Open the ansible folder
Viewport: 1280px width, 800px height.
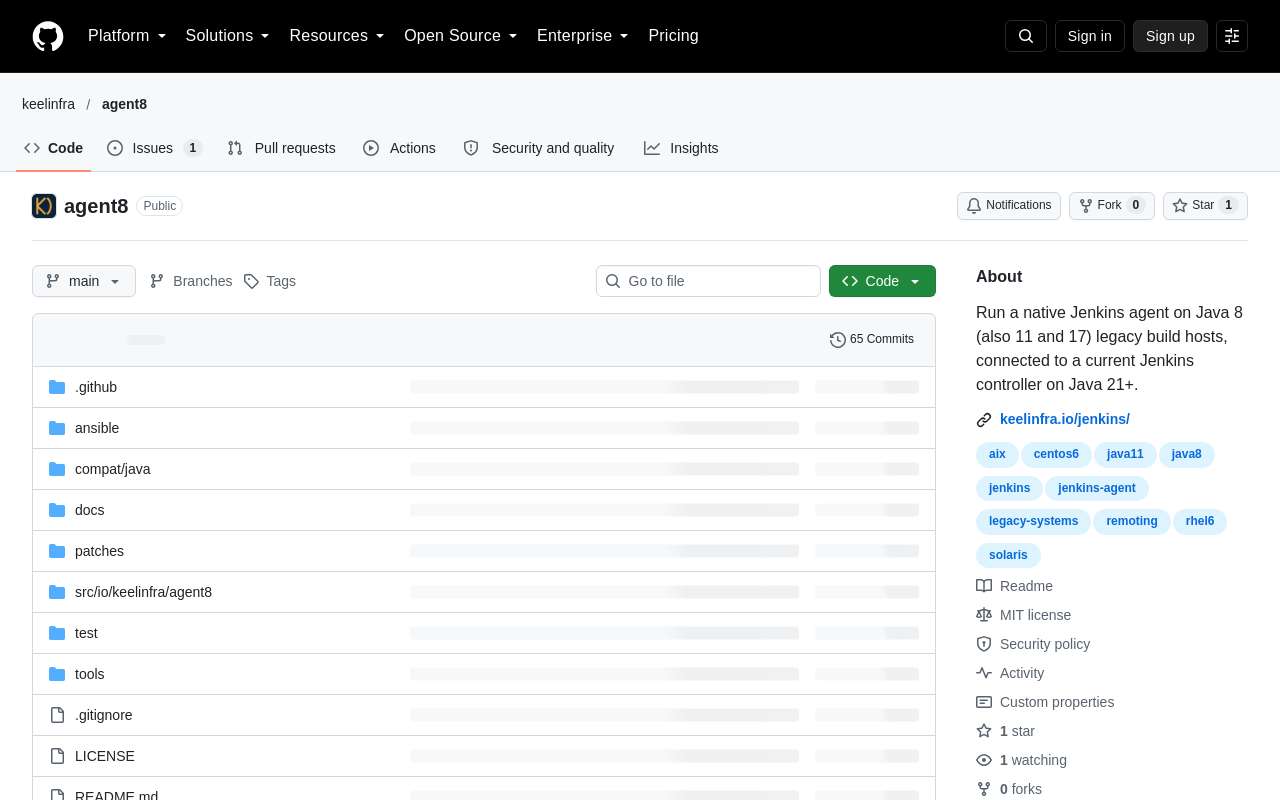tap(97, 428)
